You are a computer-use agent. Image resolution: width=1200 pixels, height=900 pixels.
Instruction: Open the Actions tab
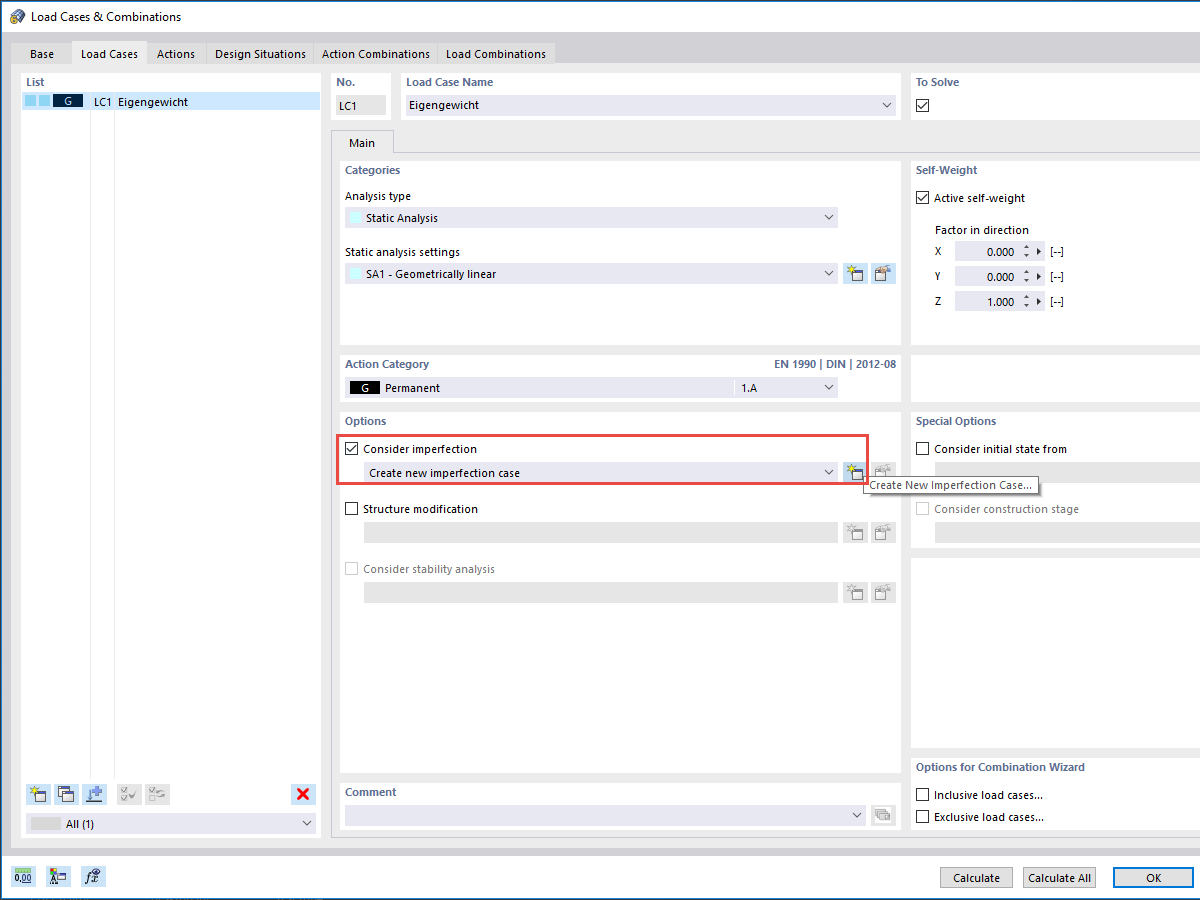[x=176, y=54]
